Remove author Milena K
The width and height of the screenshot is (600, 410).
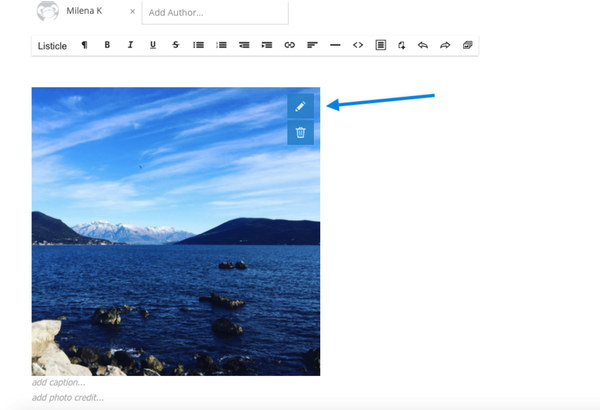(132, 12)
